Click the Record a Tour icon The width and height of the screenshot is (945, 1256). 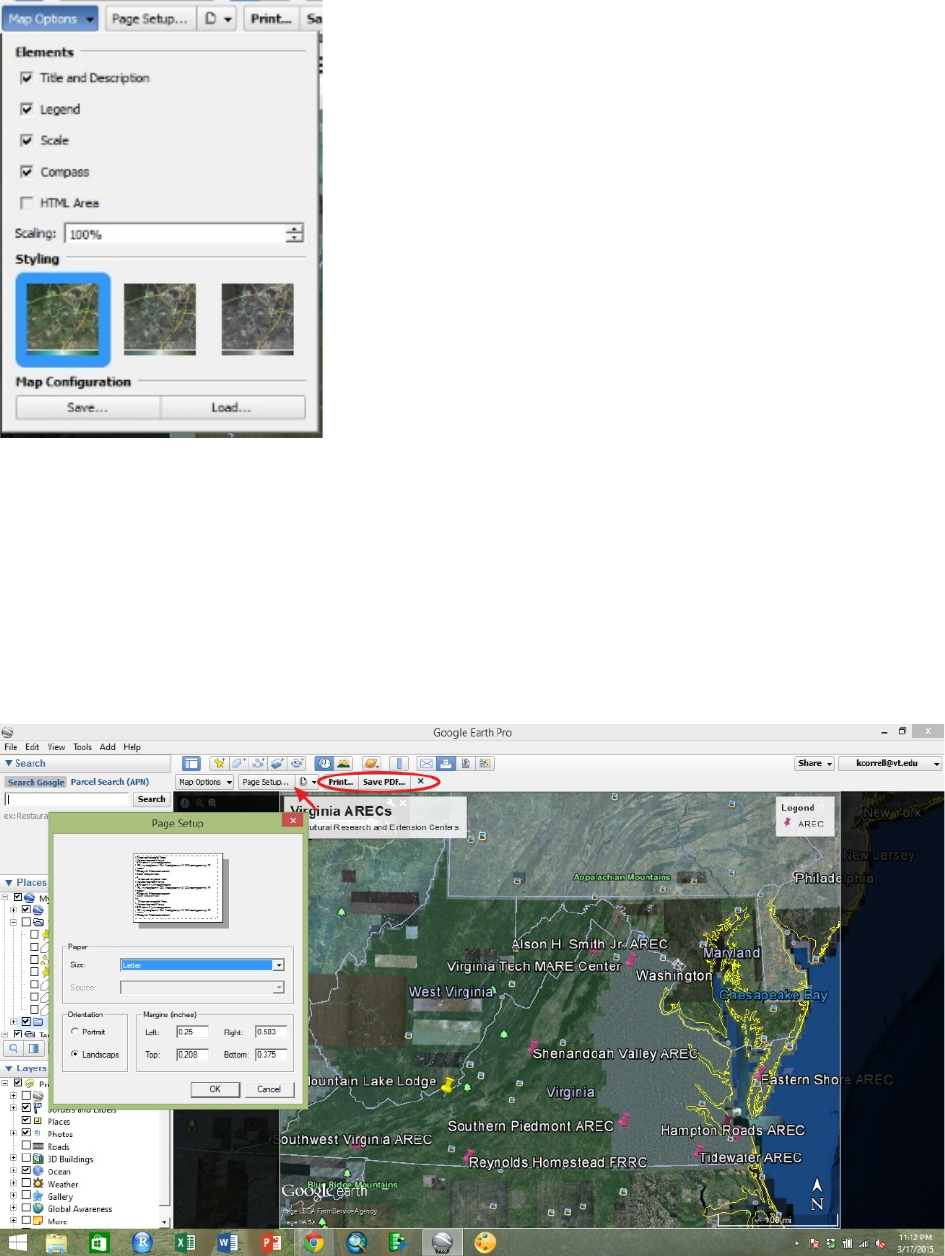coord(296,764)
